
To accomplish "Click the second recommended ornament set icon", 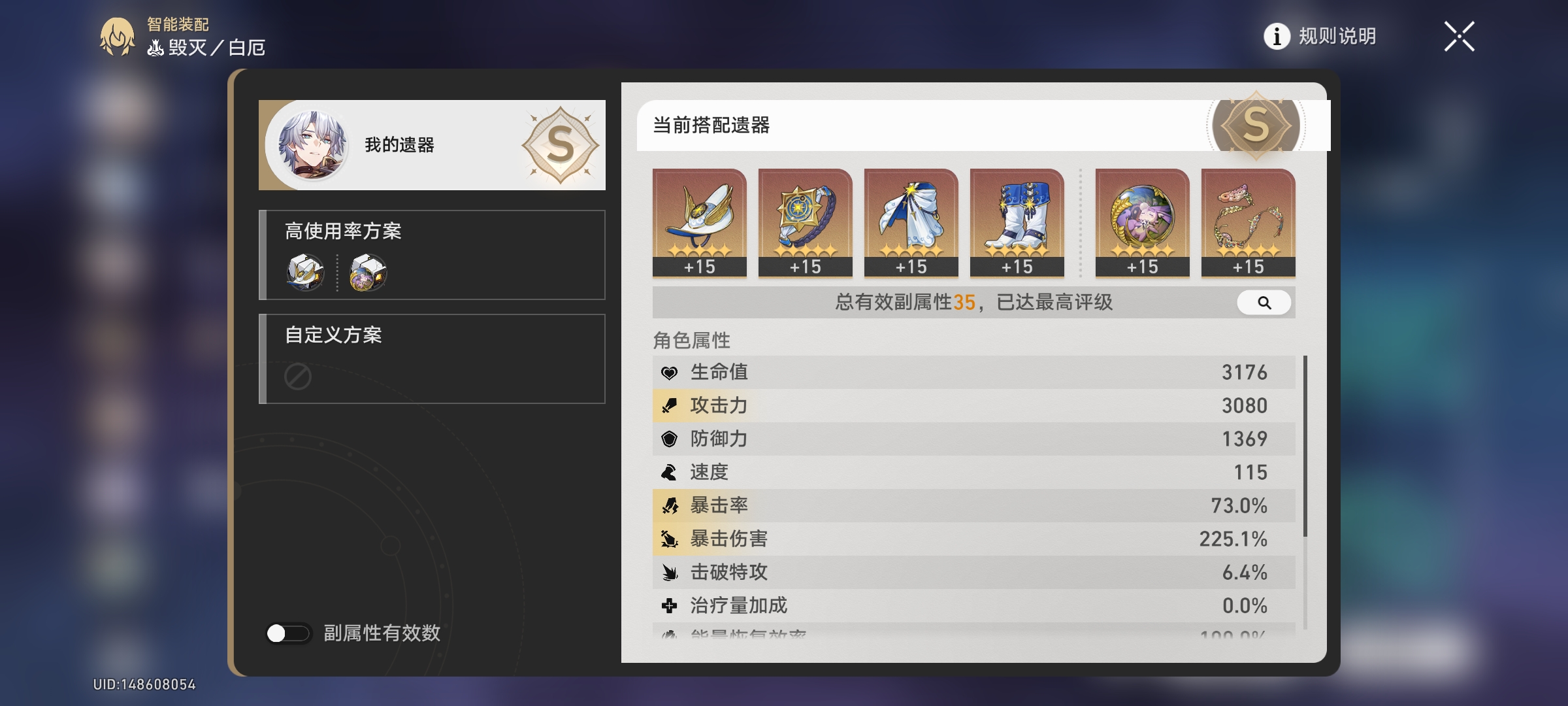I will 368,272.
